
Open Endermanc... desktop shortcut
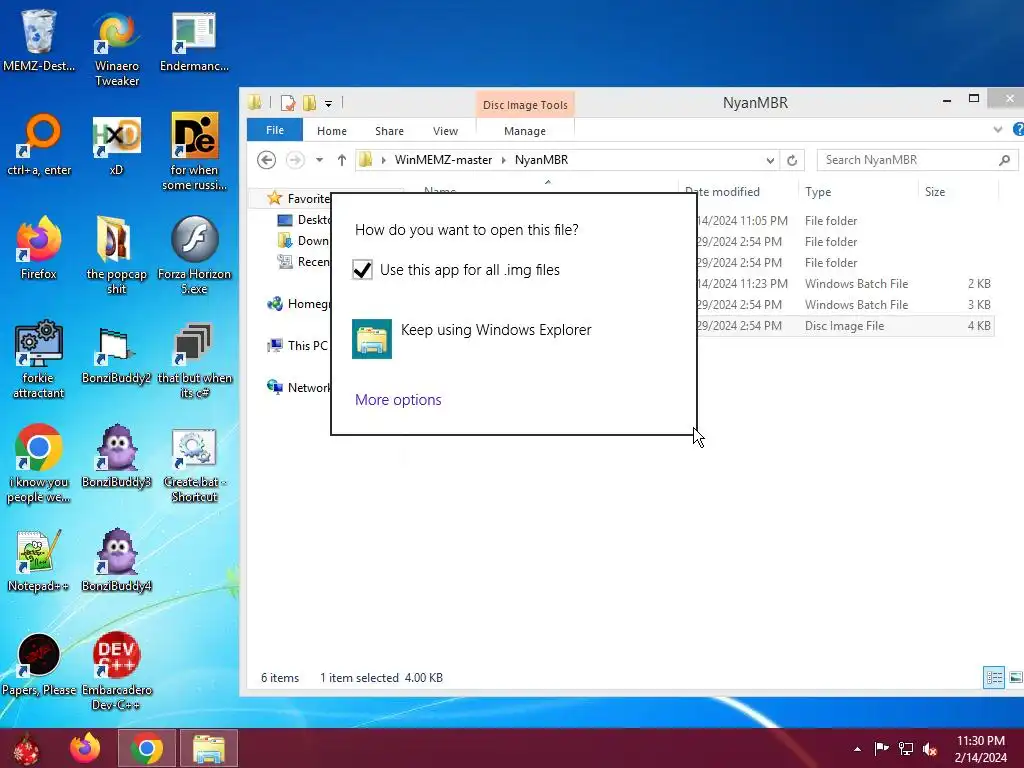[194, 40]
